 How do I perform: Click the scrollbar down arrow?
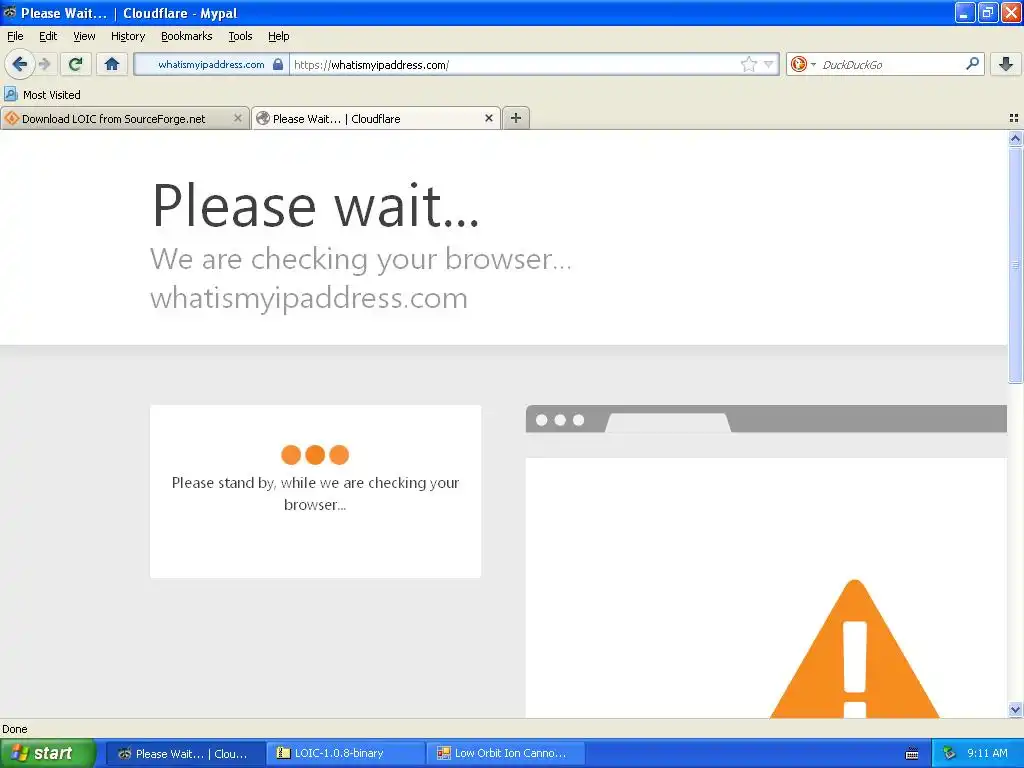1015,709
